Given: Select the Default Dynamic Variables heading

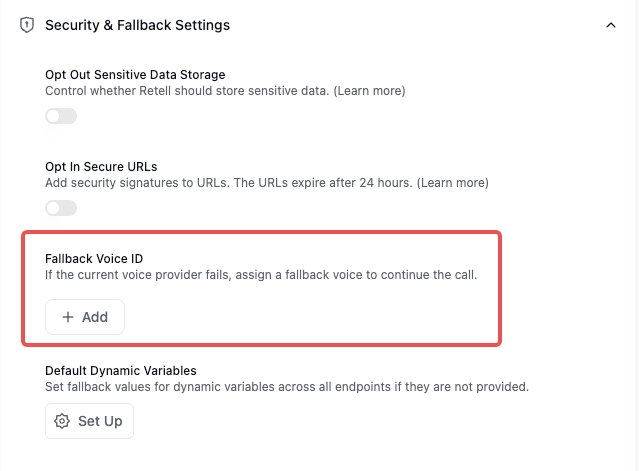Looking at the screenshot, I should (121, 371).
